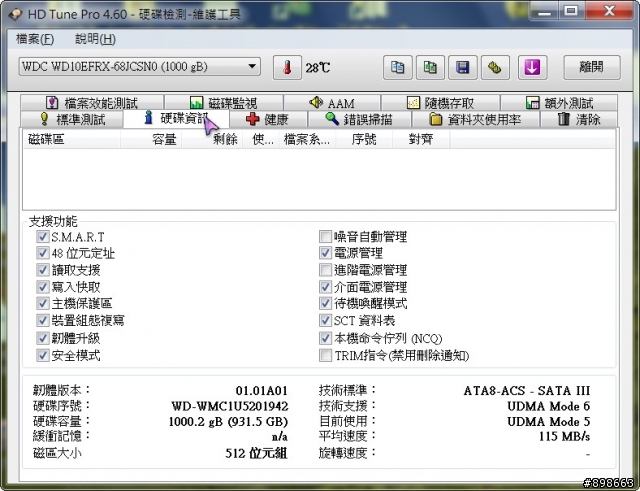Open the 隨機存取 tab
The width and height of the screenshot is (640, 491).
(x=440, y=103)
